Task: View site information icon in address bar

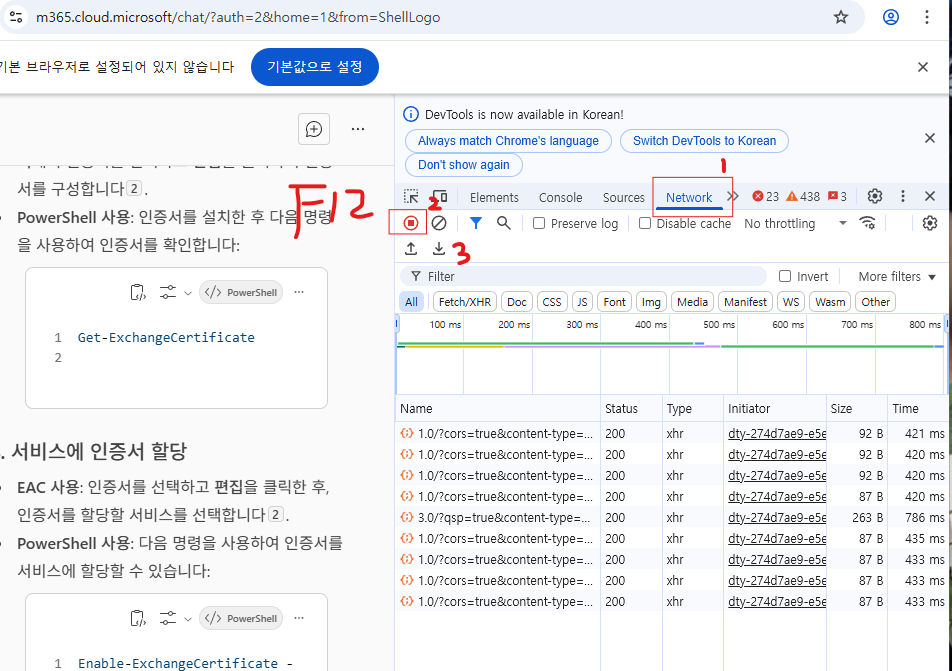Action: pyautogui.click(x=16, y=17)
